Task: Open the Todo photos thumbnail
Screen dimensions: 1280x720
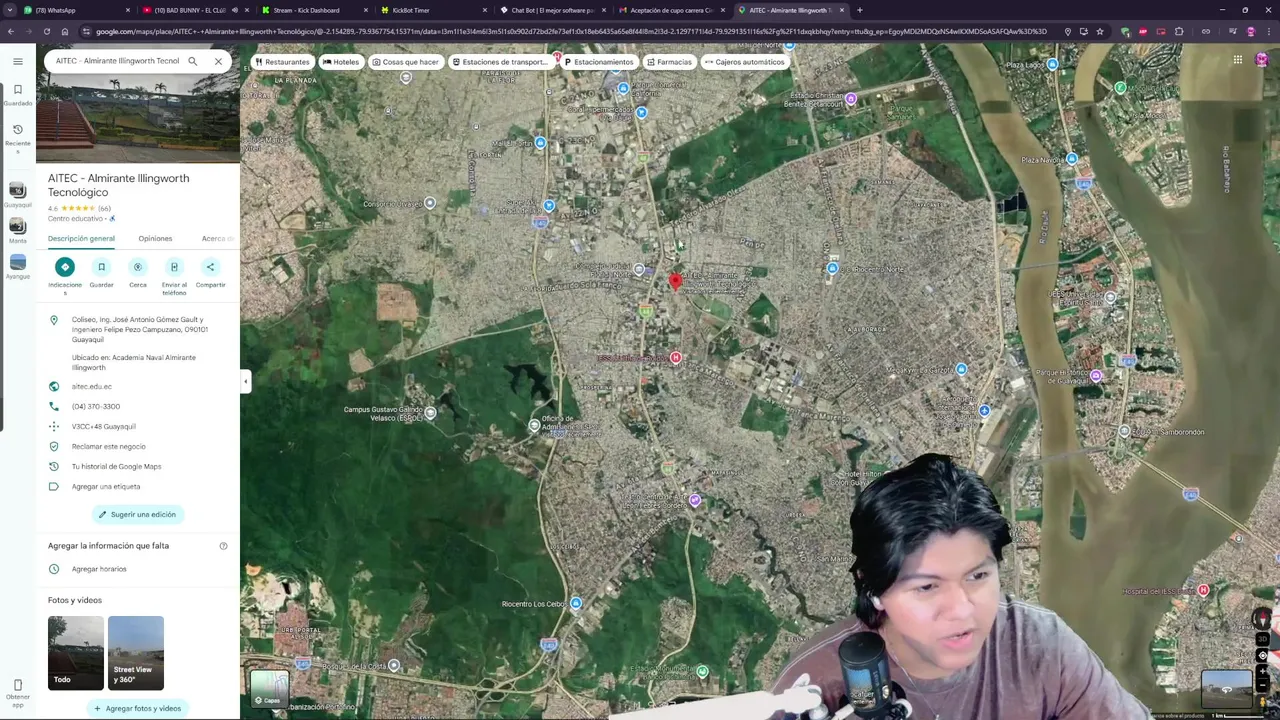Action: [76, 653]
